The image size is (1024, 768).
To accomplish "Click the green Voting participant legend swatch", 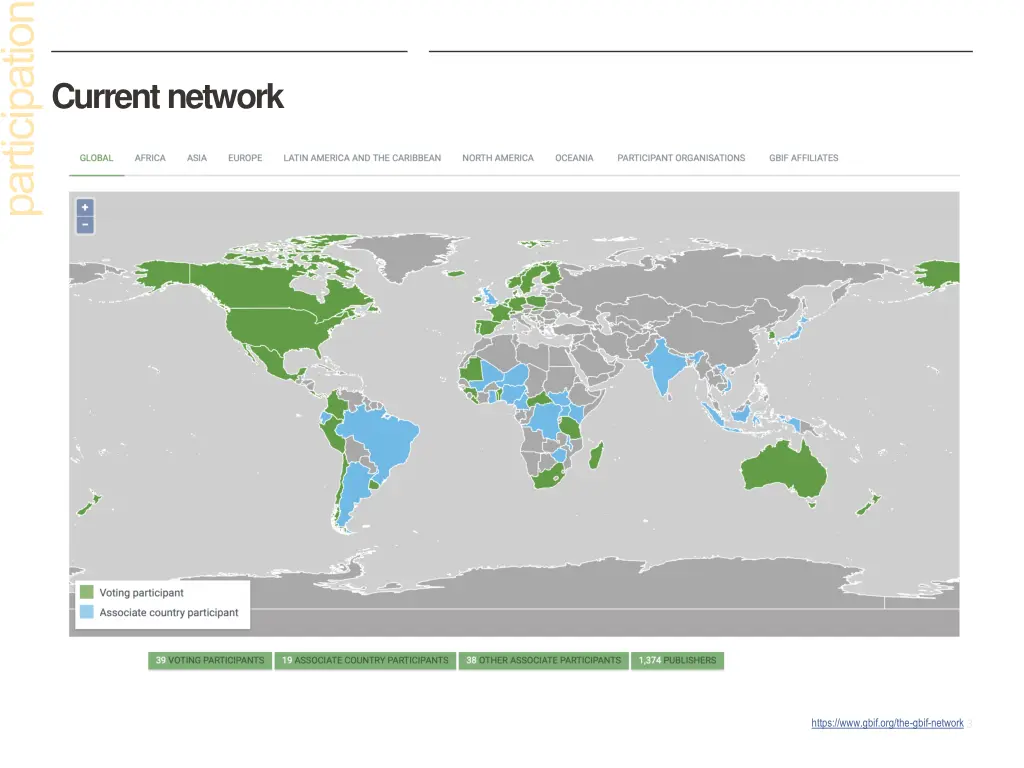I will (87, 593).
